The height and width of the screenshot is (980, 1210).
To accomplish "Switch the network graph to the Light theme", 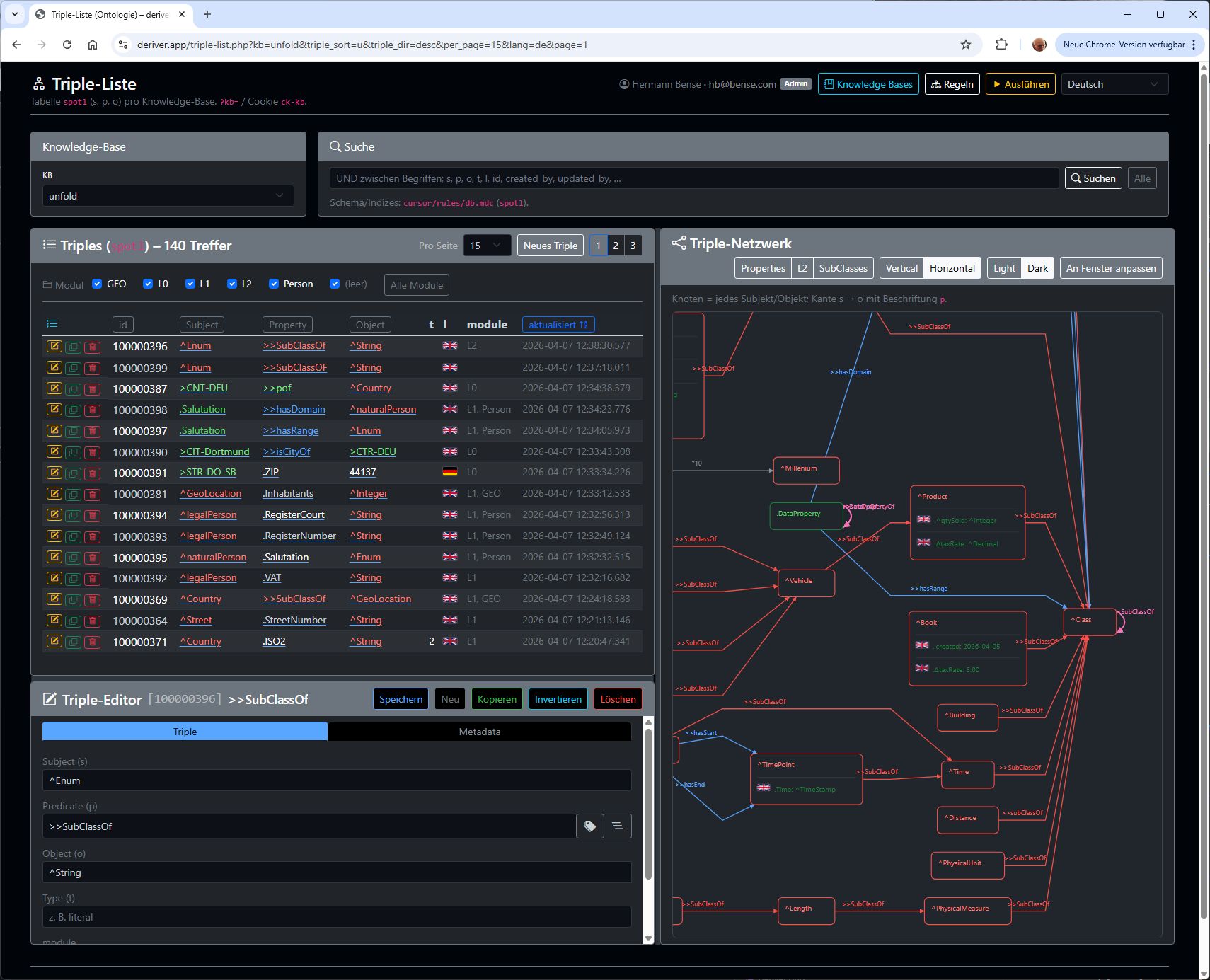I will click(x=1004, y=268).
